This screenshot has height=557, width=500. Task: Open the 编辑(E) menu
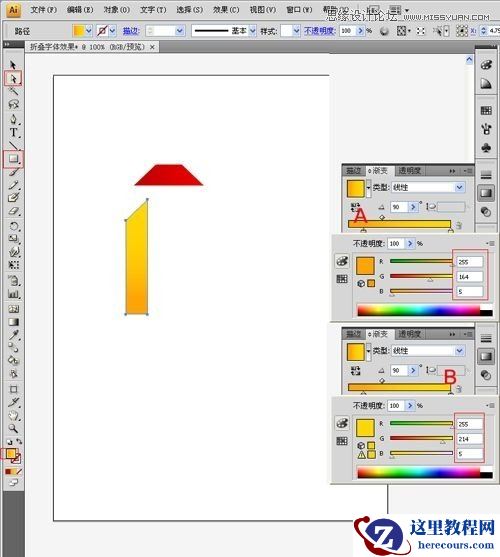pyautogui.click(x=80, y=10)
